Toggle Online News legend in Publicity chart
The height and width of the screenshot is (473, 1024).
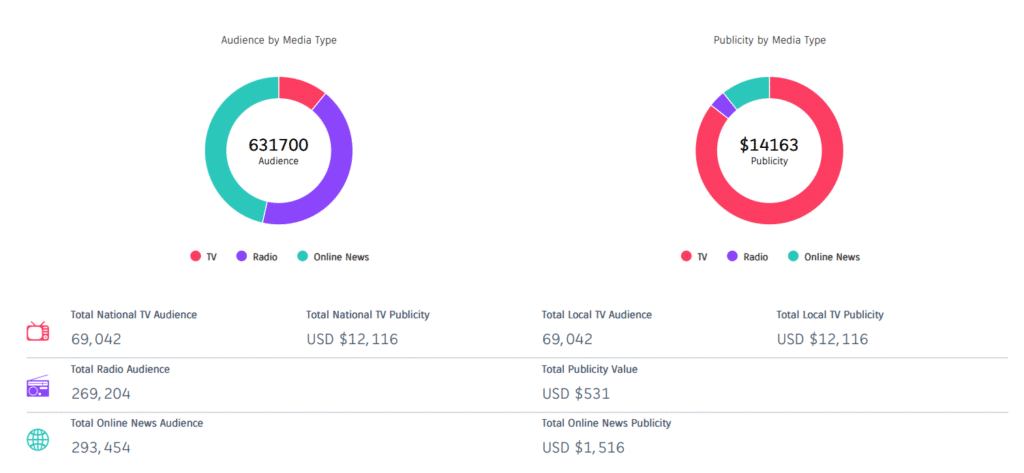coord(824,257)
